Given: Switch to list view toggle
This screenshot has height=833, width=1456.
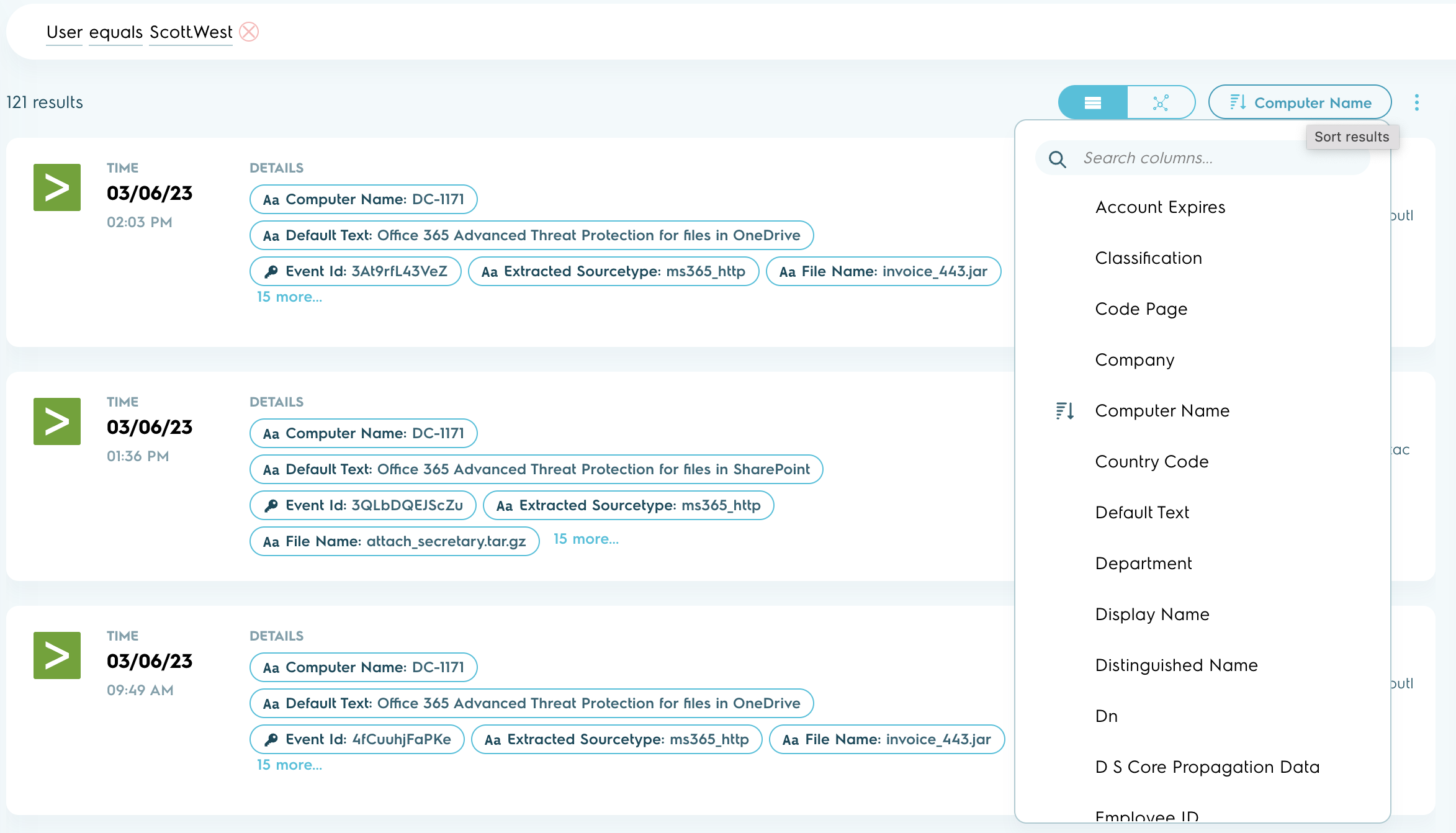Looking at the screenshot, I should tap(1092, 102).
